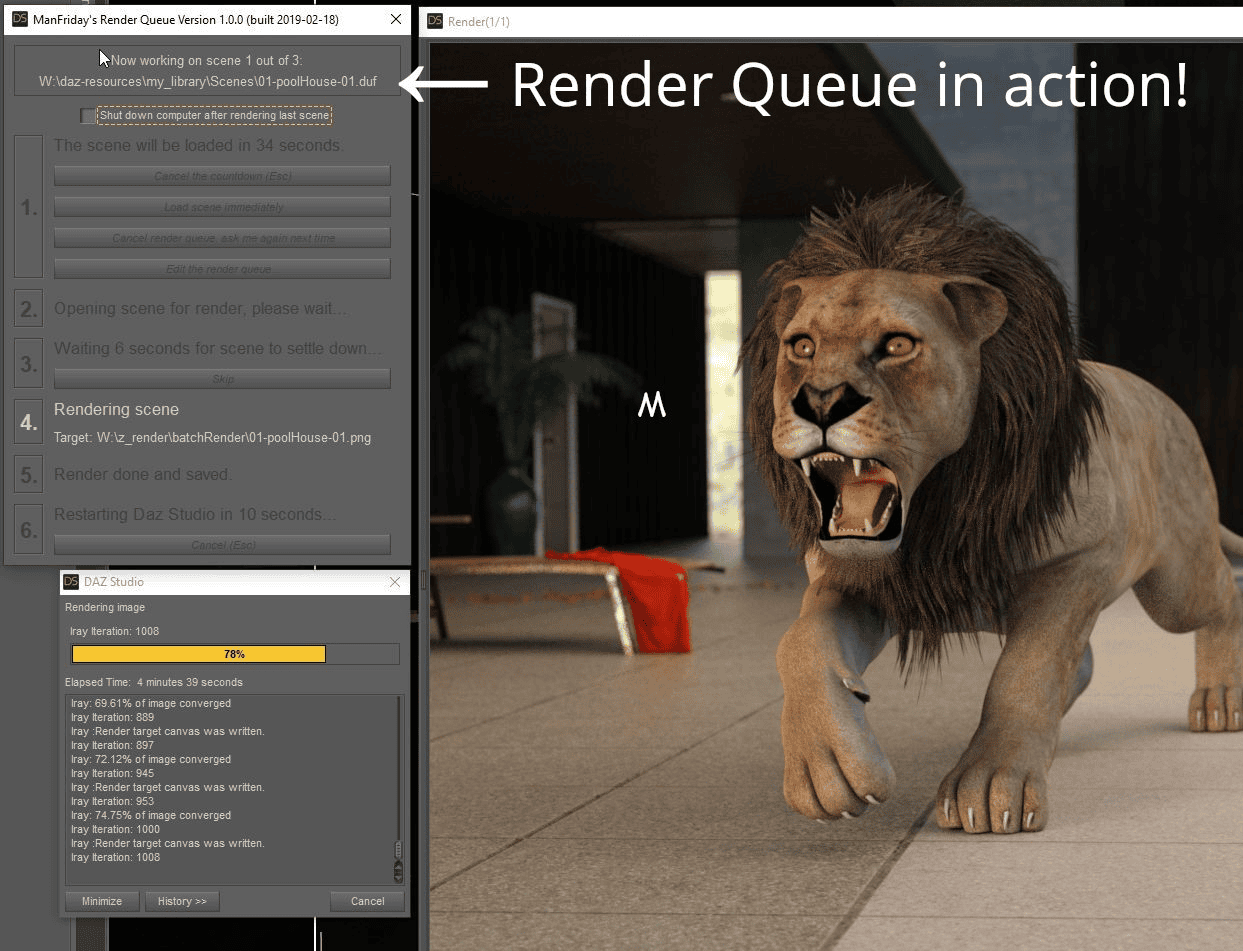Click Cancel (Esc) under Restarting Daz Studio
This screenshot has height=951, width=1243.
point(221,544)
